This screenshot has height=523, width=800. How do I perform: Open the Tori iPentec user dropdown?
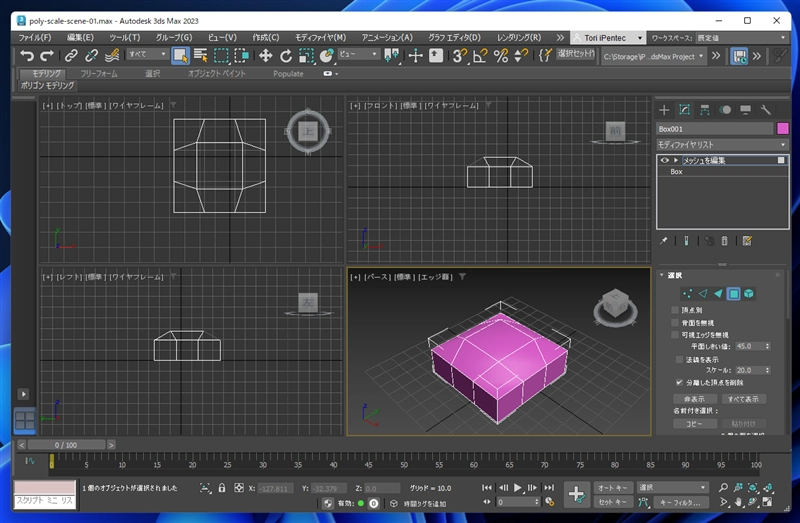click(607, 38)
